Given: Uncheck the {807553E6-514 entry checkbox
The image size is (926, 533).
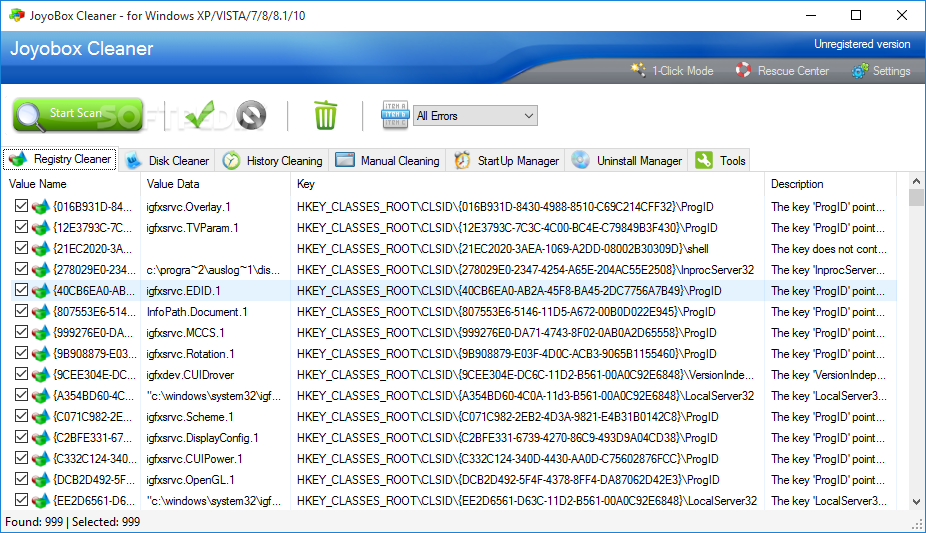Looking at the screenshot, I should click(x=21, y=310).
